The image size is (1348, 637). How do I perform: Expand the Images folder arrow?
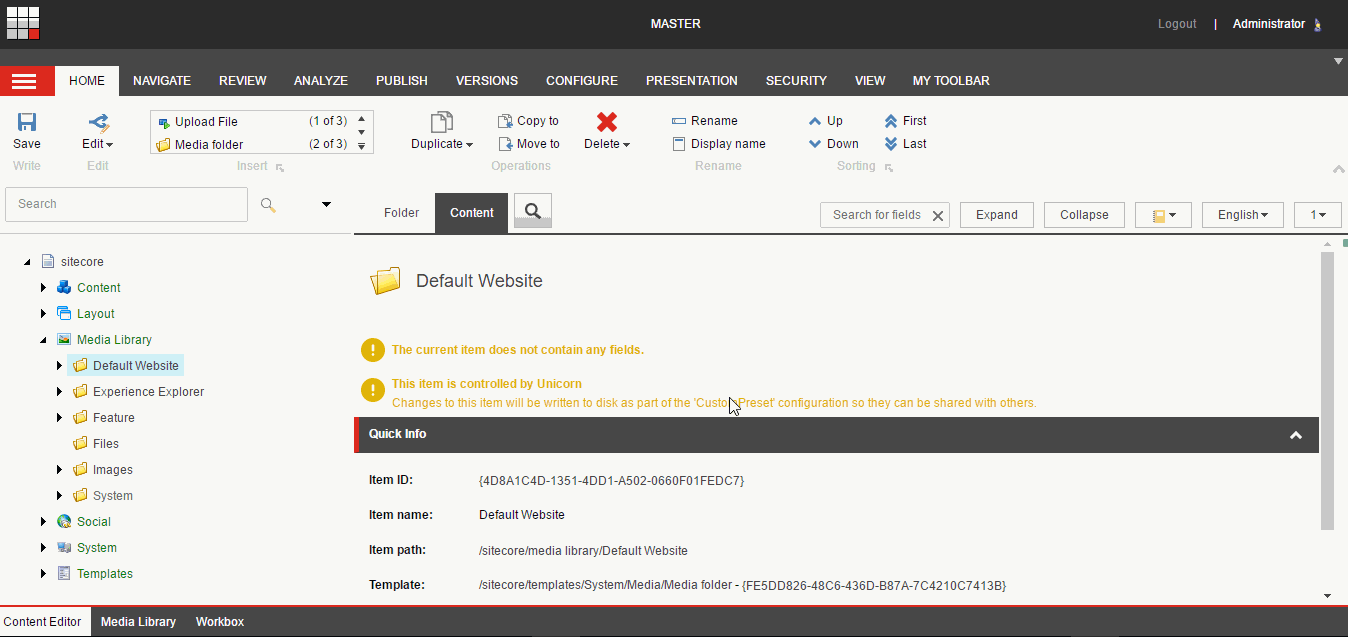tap(59, 470)
